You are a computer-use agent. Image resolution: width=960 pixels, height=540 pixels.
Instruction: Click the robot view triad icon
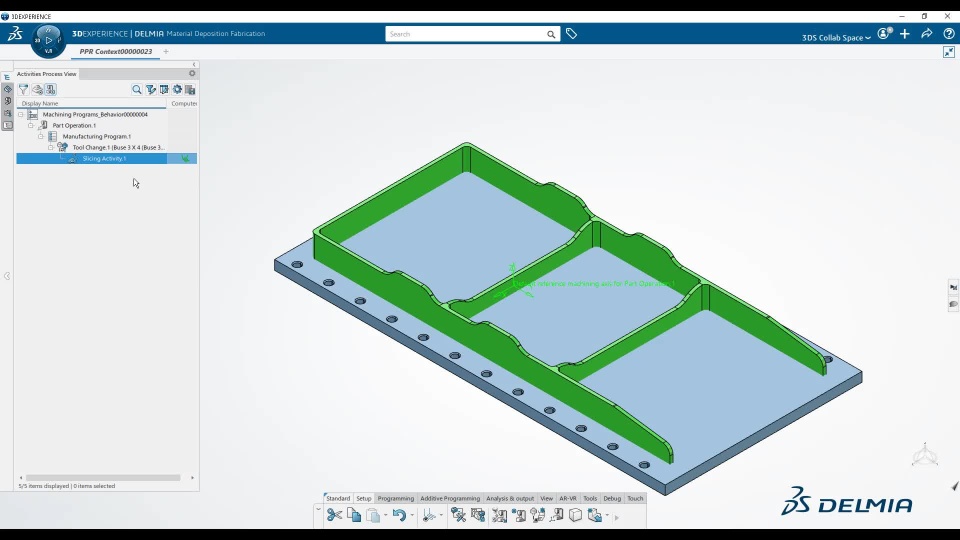pyautogui.click(x=924, y=456)
